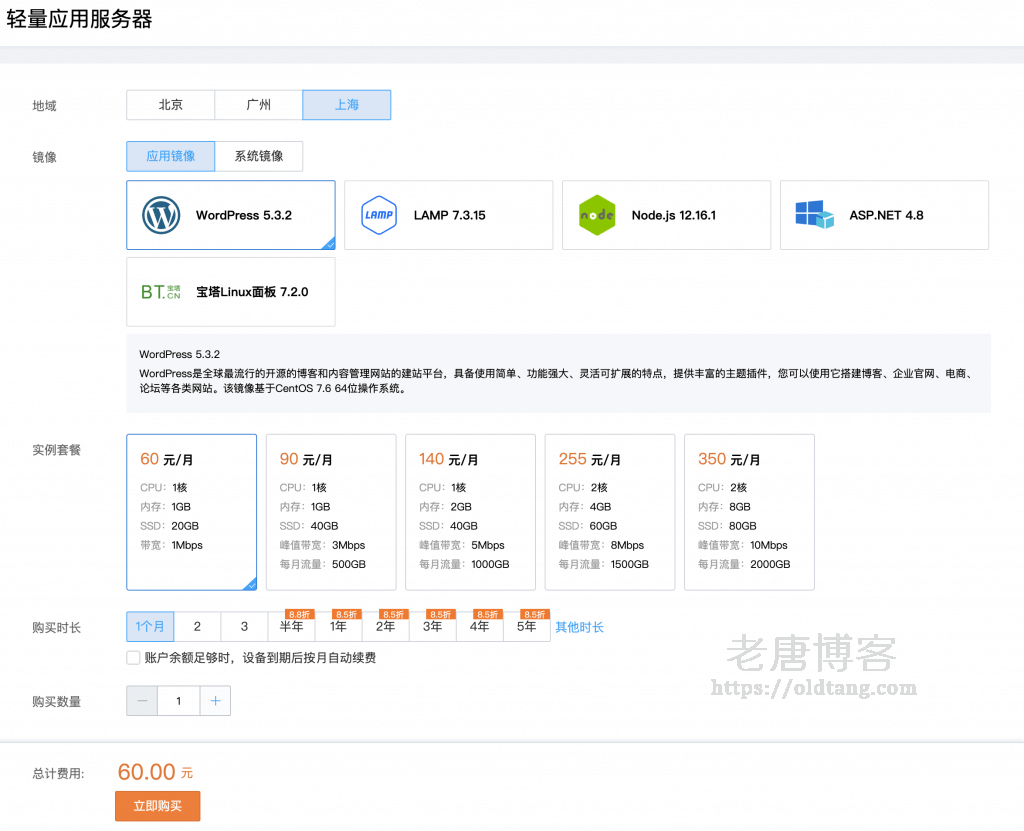Choose the Node.js 12.16.1 icon
The image size is (1024, 831).
(x=597, y=215)
